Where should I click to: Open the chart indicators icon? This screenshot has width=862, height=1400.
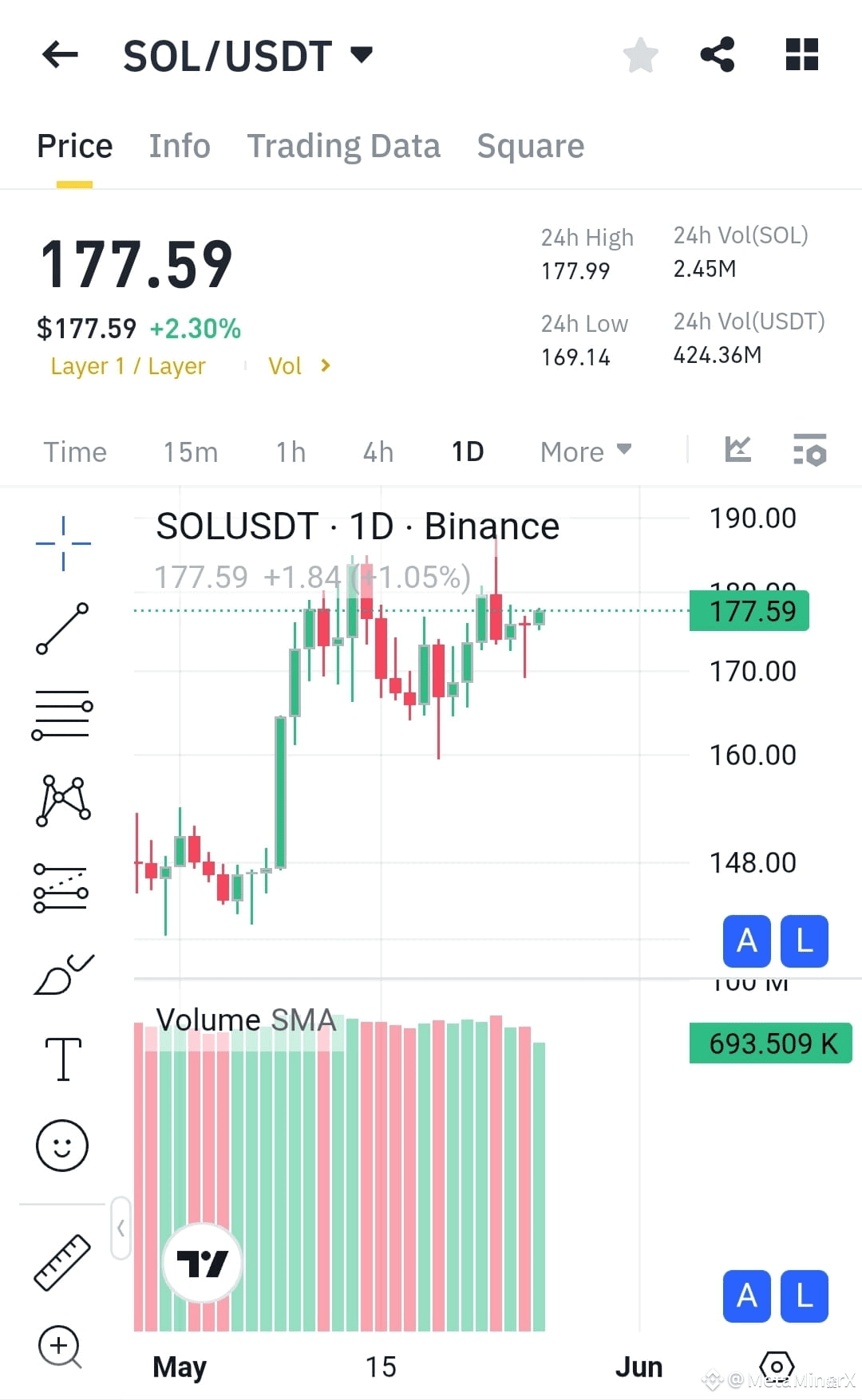pyautogui.click(x=738, y=449)
